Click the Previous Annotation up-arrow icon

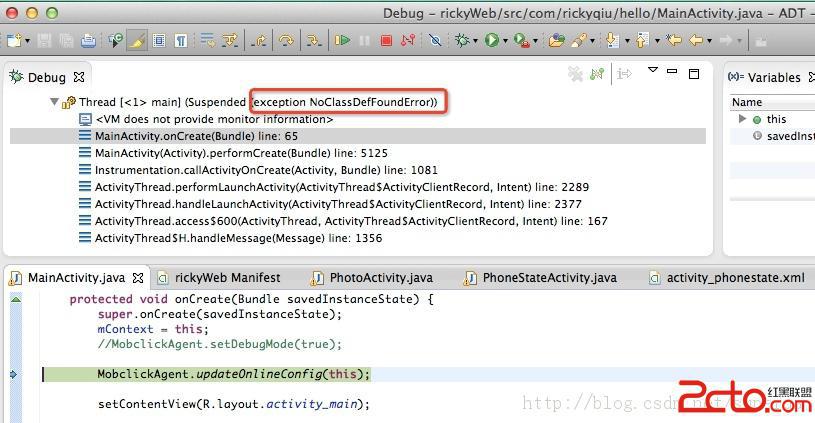pyautogui.click(x=643, y=40)
